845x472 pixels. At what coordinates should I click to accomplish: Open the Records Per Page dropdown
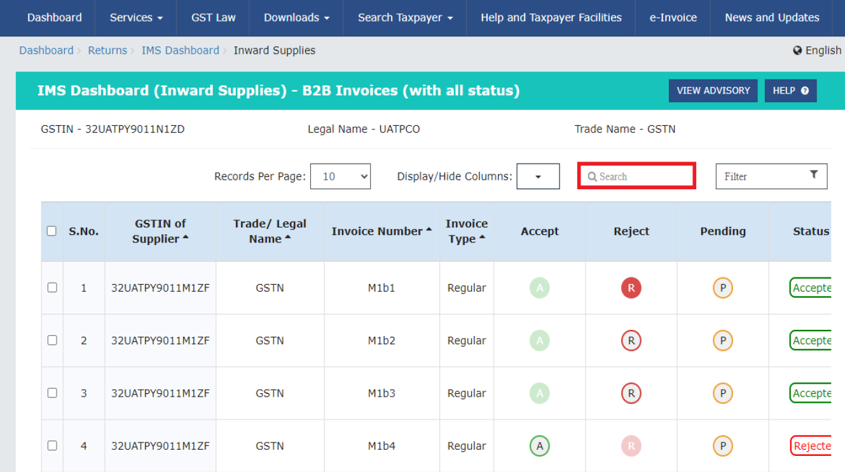[340, 176]
